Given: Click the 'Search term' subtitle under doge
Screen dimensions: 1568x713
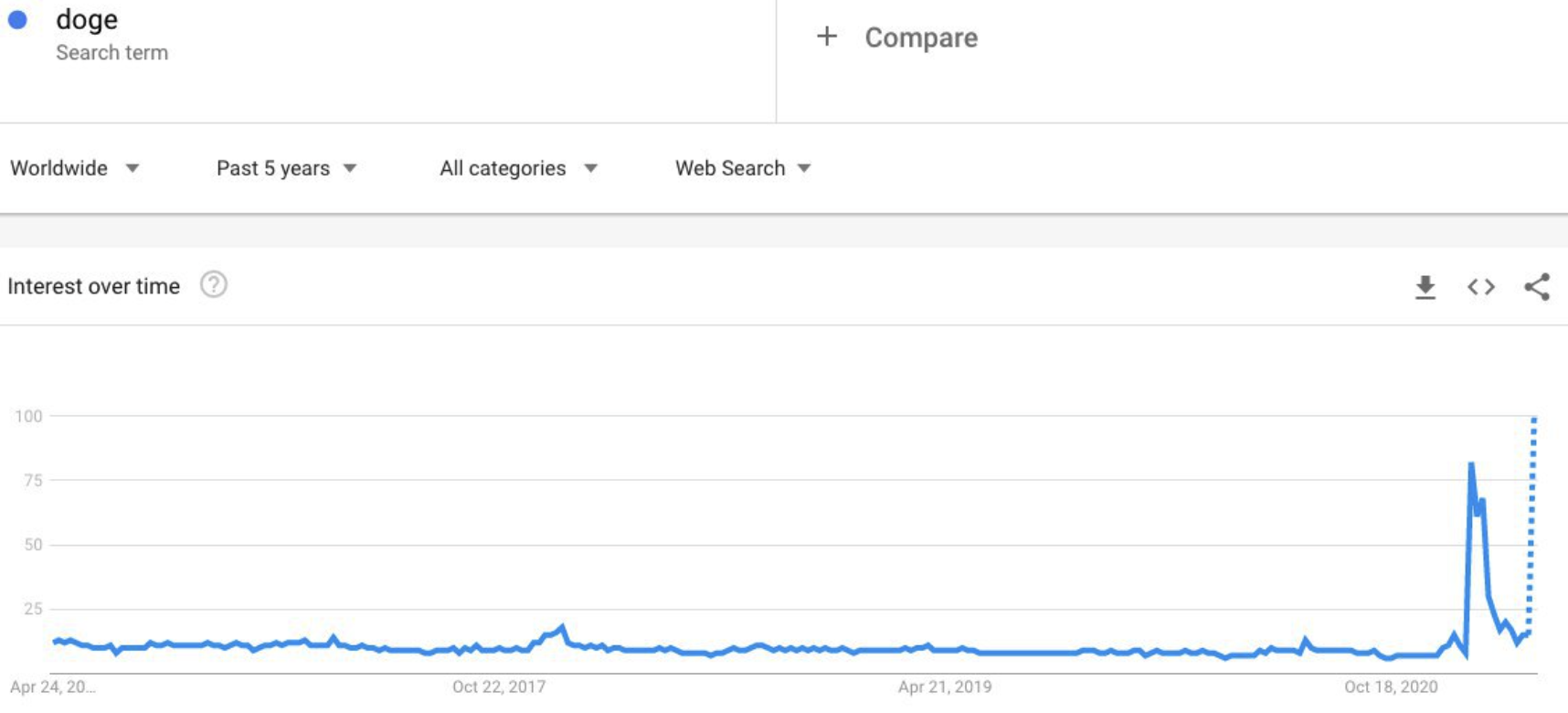Looking at the screenshot, I should coord(111,53).
